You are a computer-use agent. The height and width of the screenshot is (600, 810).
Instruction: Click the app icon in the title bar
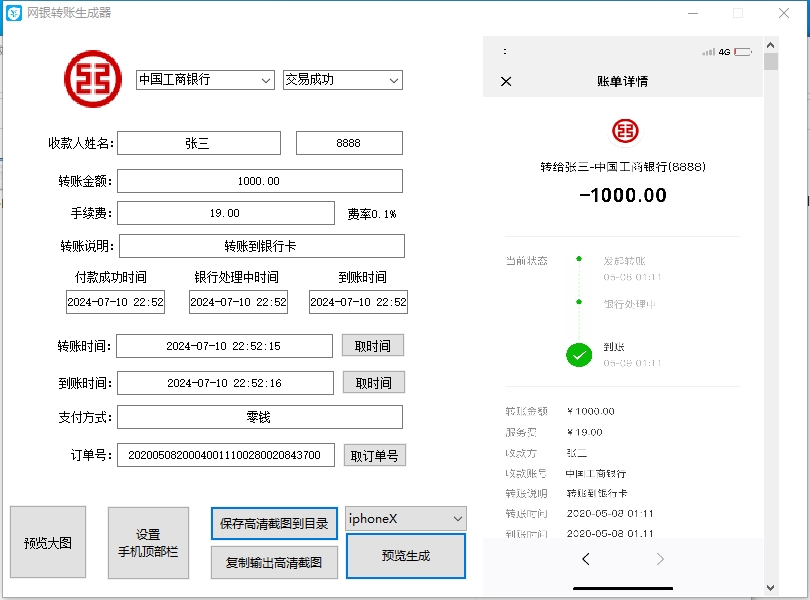pyautogui.click(x=12, y=12)
